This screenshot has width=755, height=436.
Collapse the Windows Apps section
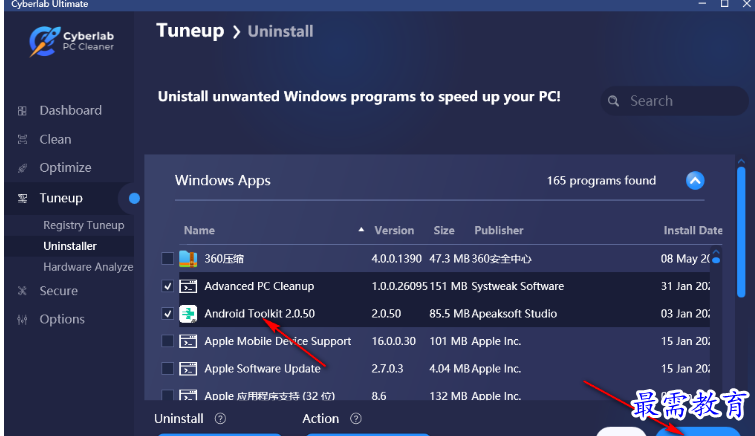[x=695, y=181]
